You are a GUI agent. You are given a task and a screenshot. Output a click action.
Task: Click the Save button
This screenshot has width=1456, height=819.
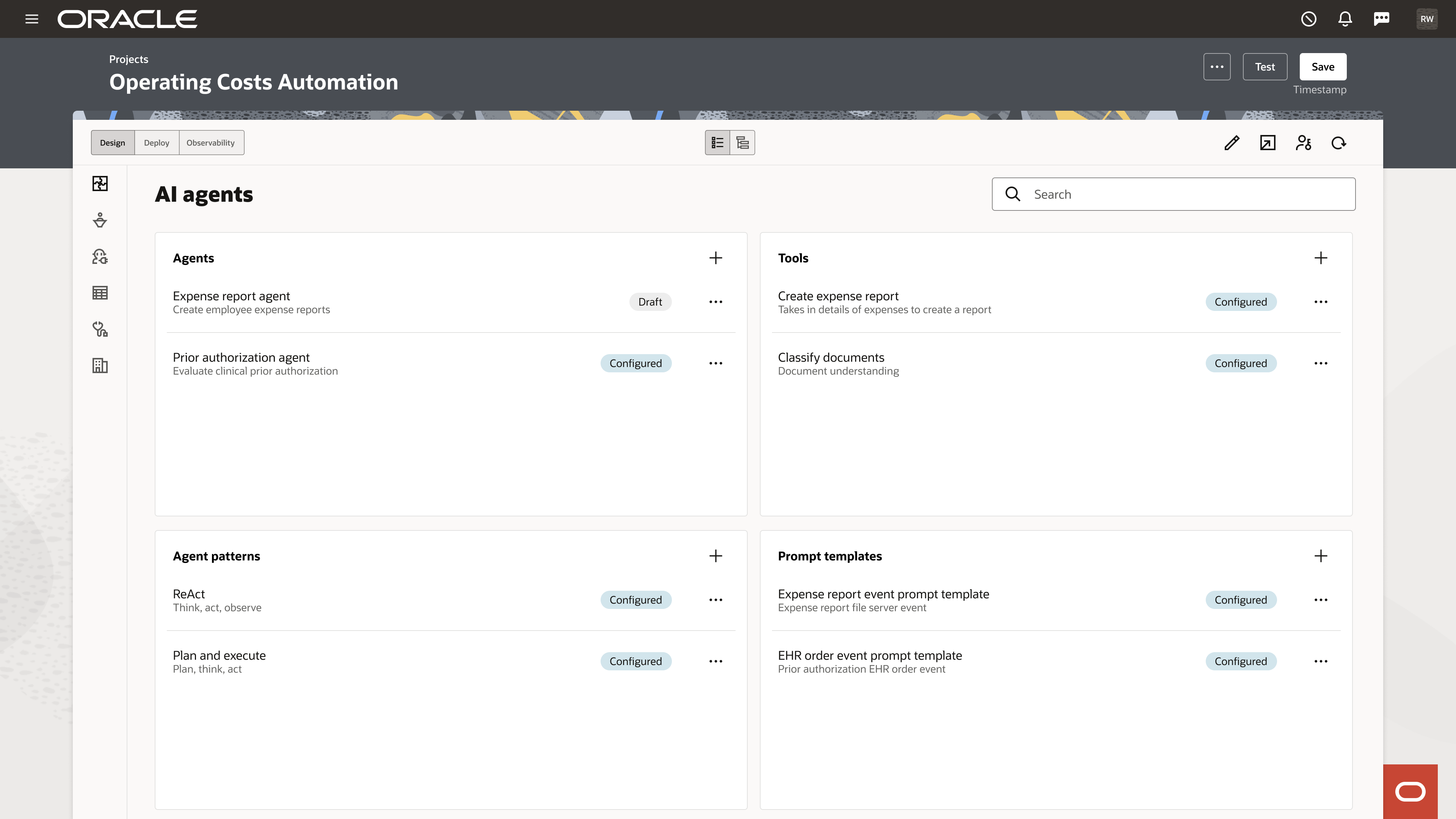point(1323,67)
